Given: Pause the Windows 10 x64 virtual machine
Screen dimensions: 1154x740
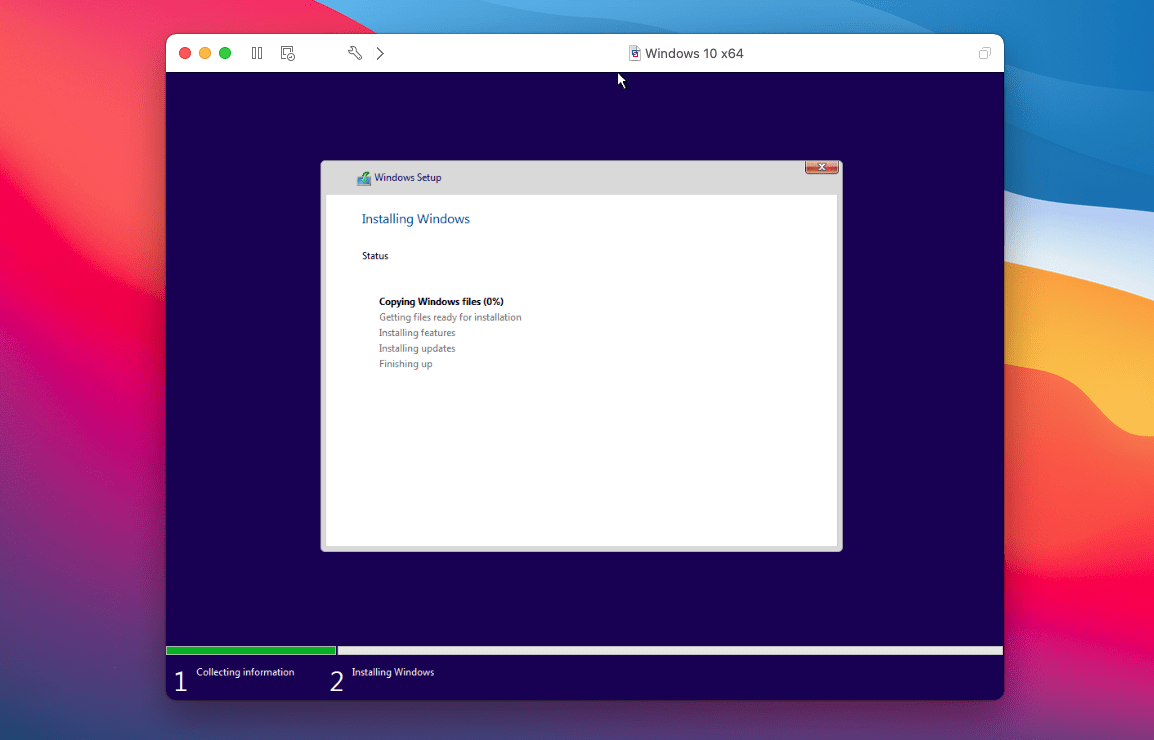Looking at the screenshot, I should (x=257, y=53).
